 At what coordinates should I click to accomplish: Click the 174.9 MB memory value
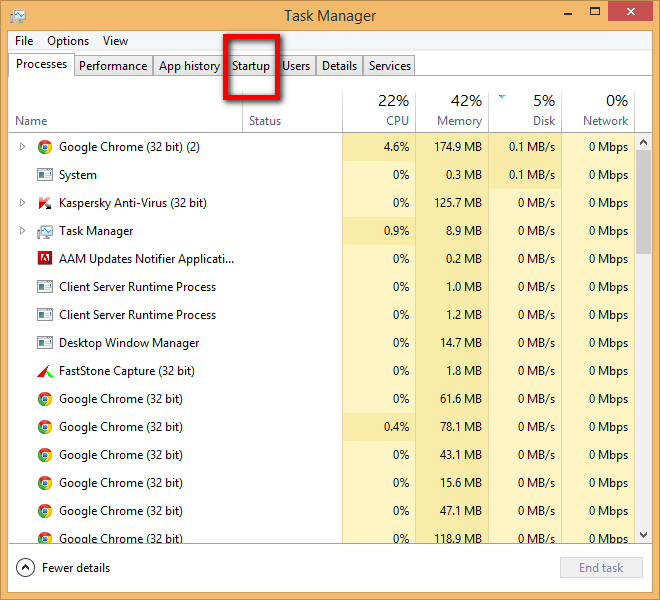[458, 147]
